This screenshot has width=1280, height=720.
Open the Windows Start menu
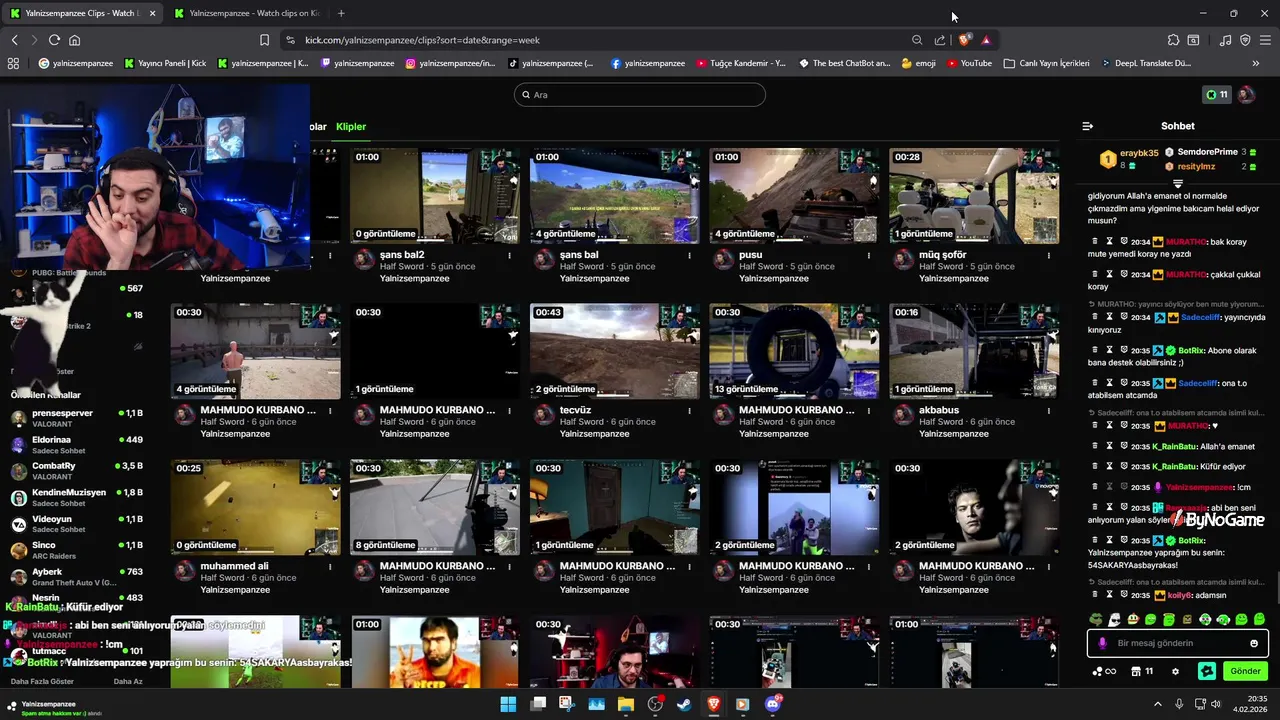508,704
